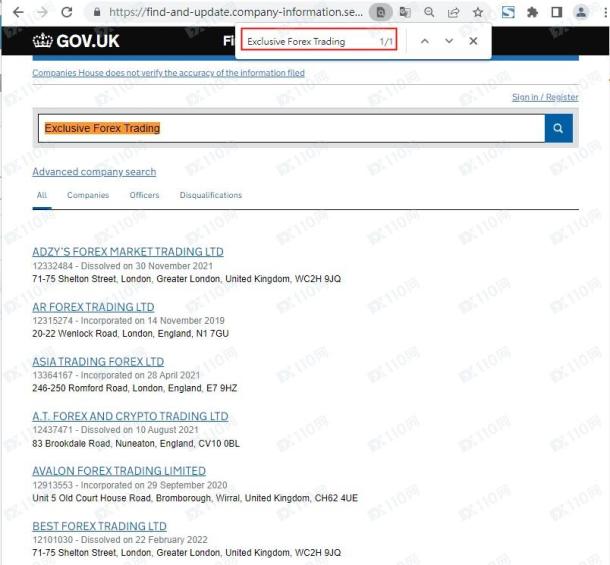Click the '1/1' find match counter
Screen dimensions: 610x565
point(386,42)
